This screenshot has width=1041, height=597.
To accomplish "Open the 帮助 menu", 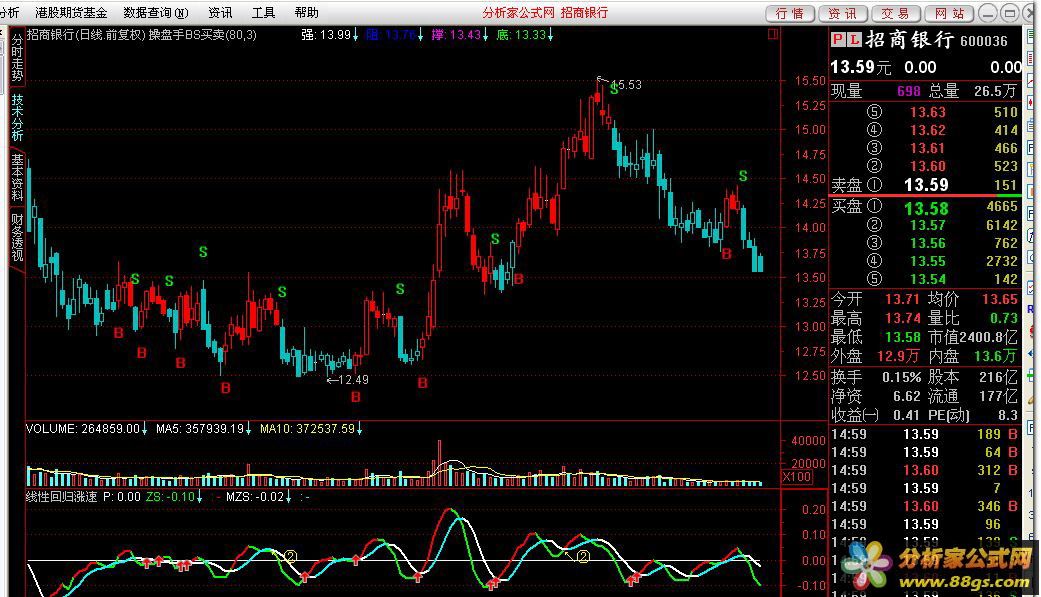I will click(x=306, y=13).
